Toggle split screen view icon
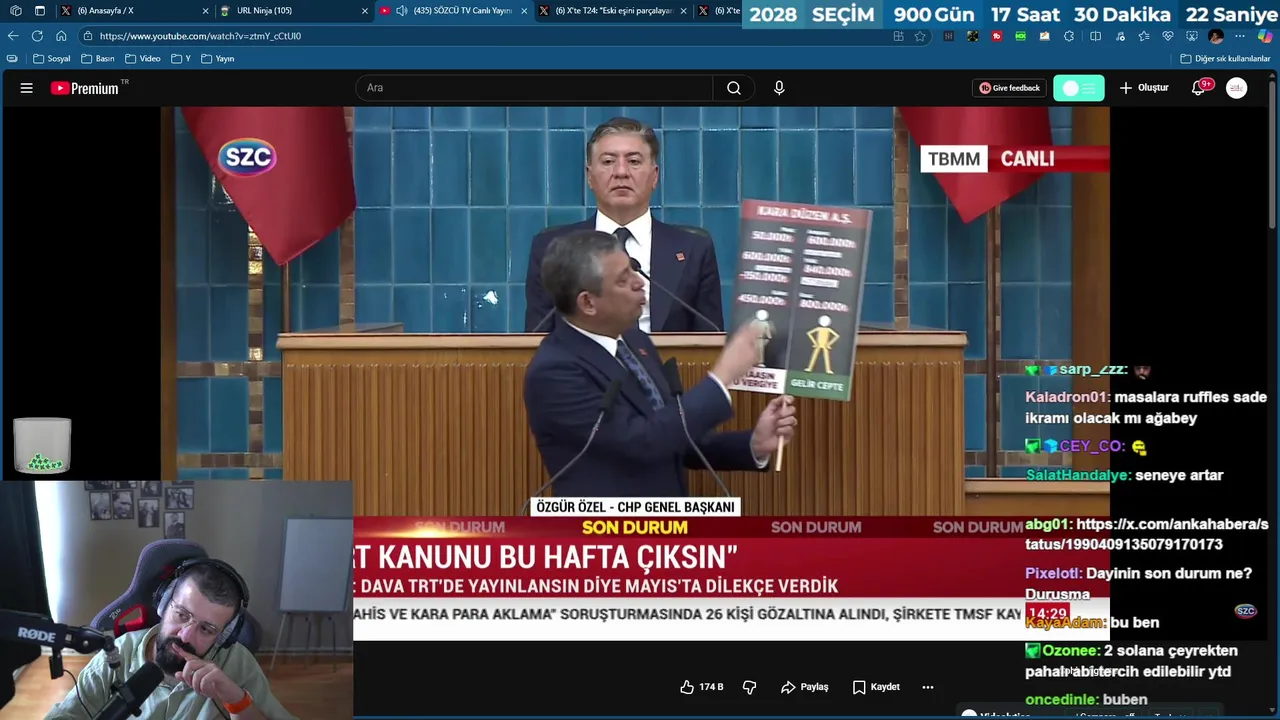This screenshot has height=720, width=1280. coord(1095,36)
